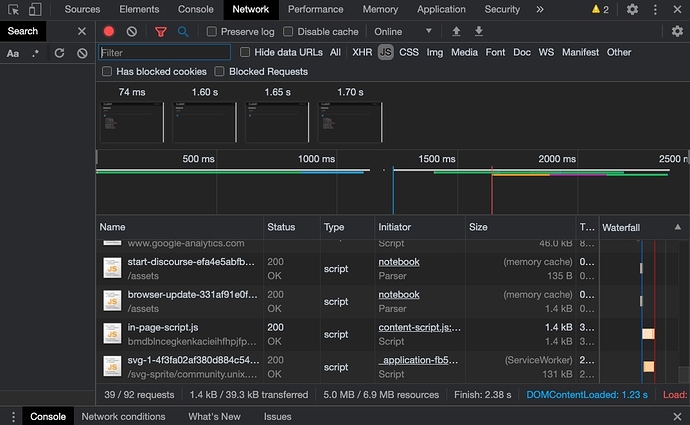Switch to the Performance tab

tap(316, 9)
